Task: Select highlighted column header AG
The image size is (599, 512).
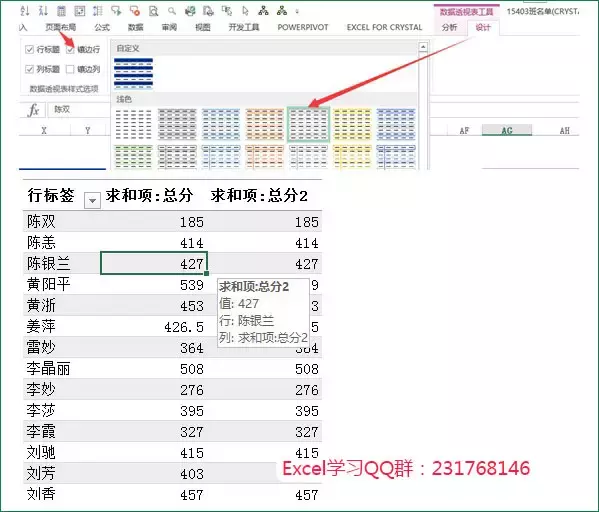Action: 507,130
